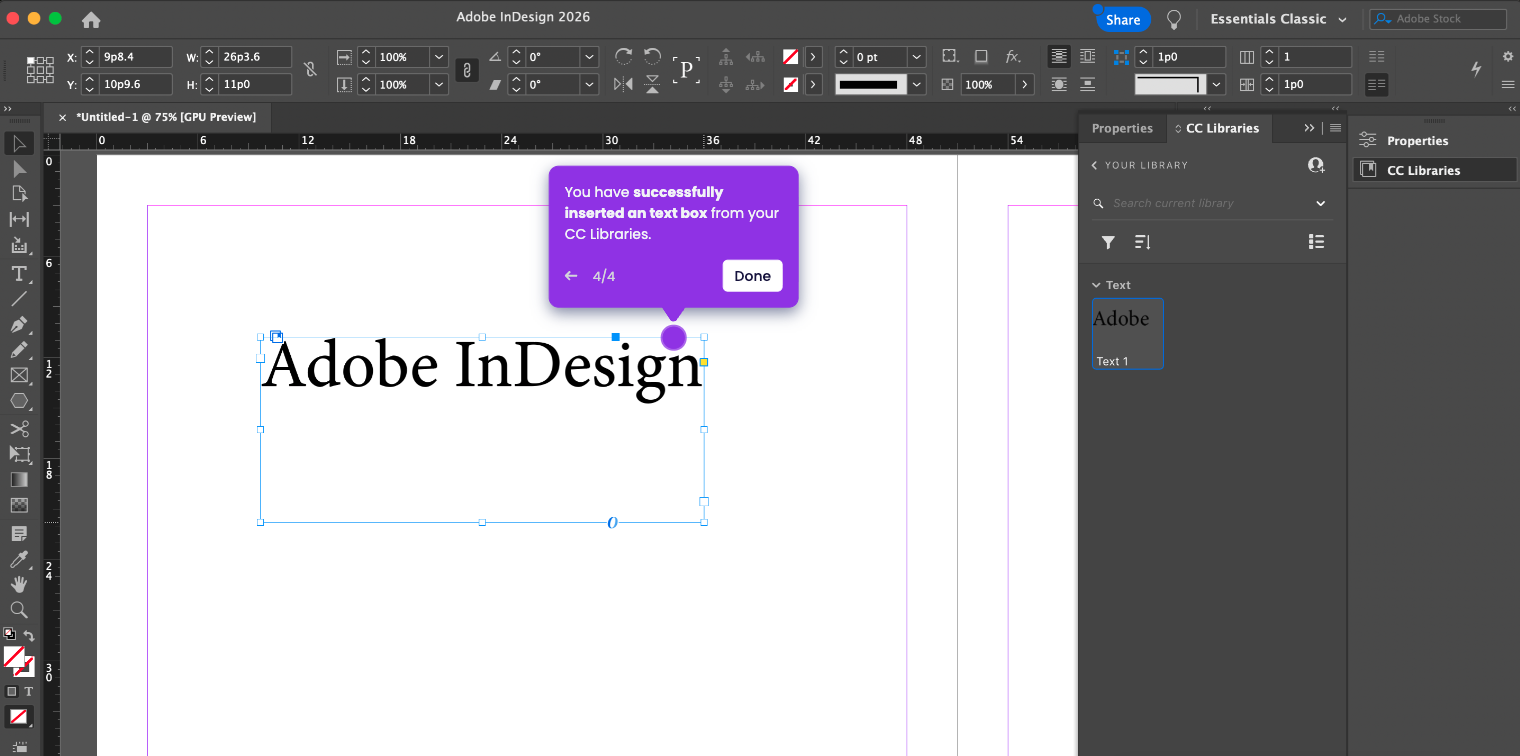Click the Text 1 library thumbnail
Viewport: 1520px width, 756px height.
[1127, 333]
